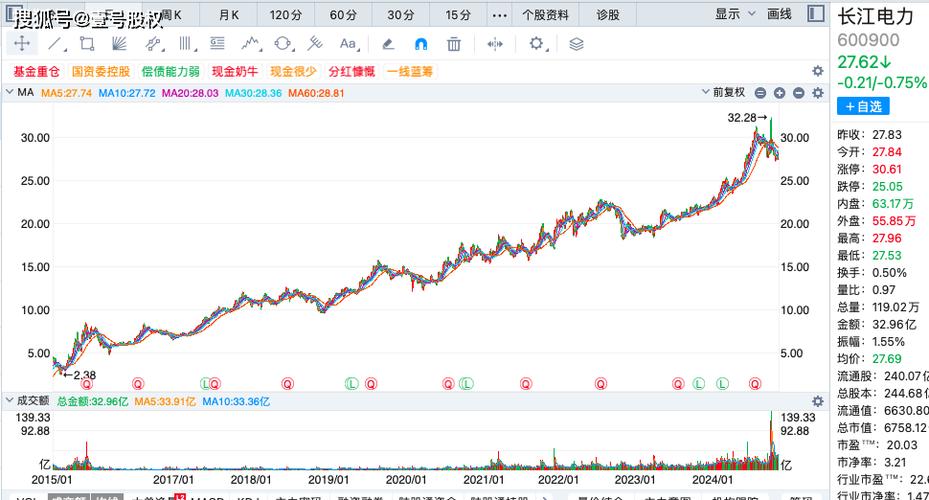Select the fan lines drawing tool

click(x=119, y=44)
